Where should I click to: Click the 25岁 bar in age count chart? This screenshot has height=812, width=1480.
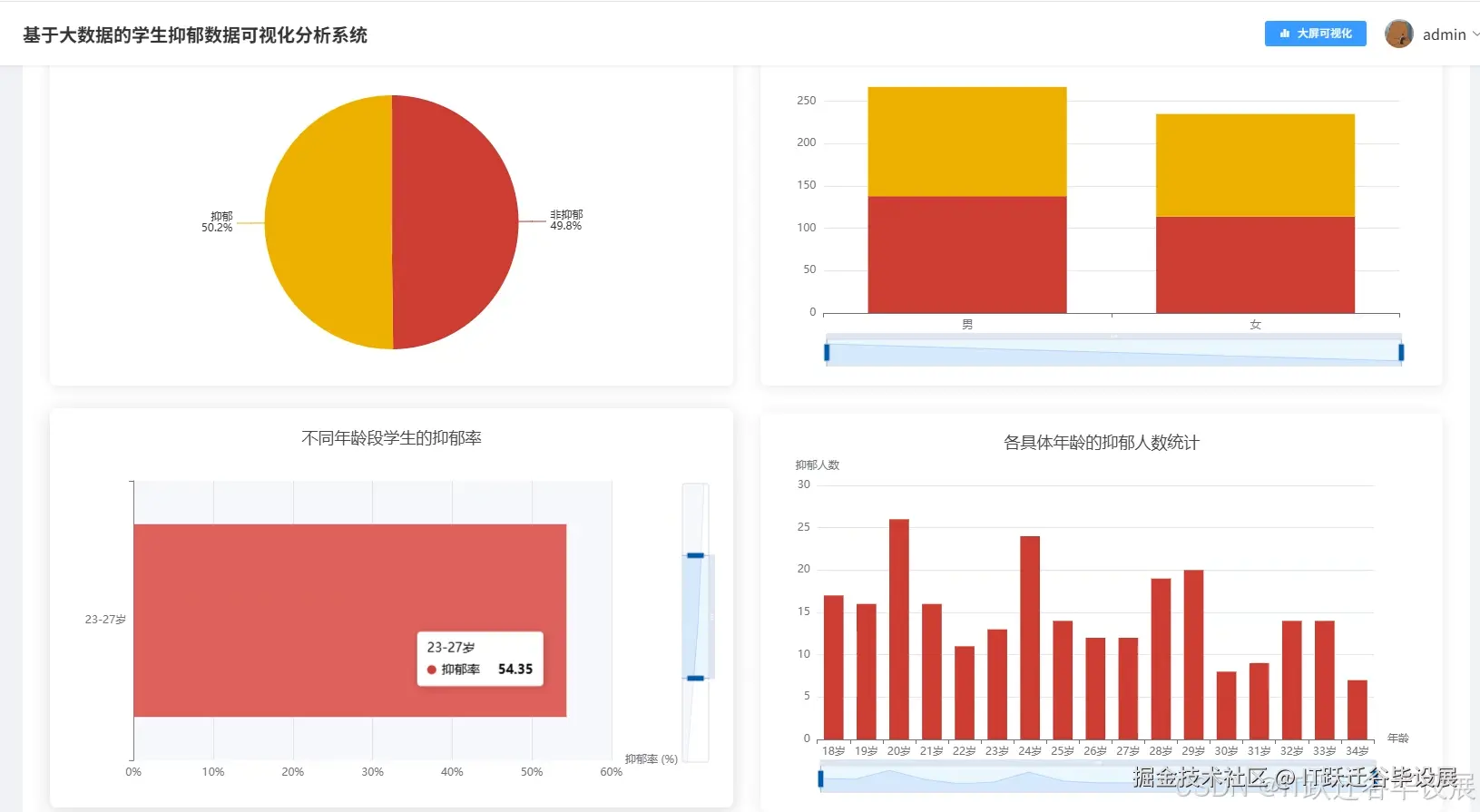click(1063, 680)
